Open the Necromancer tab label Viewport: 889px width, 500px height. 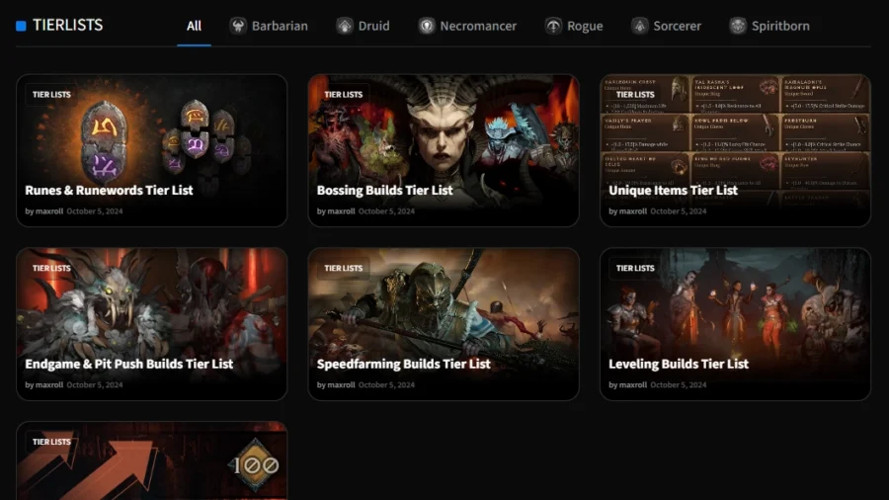[x=478, y=26]
